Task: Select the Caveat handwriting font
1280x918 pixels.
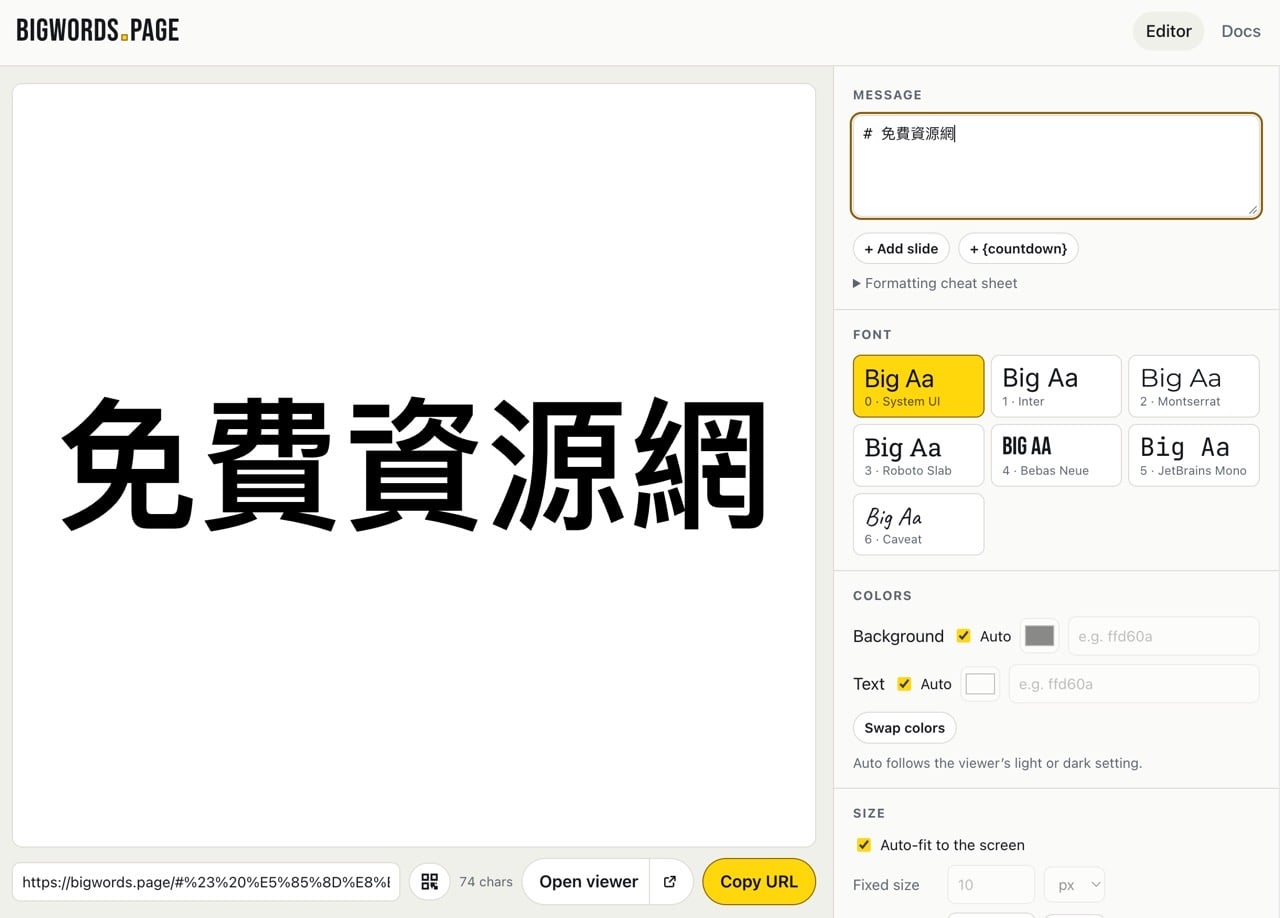Action: pyautogui.click(x=918, y=524)
